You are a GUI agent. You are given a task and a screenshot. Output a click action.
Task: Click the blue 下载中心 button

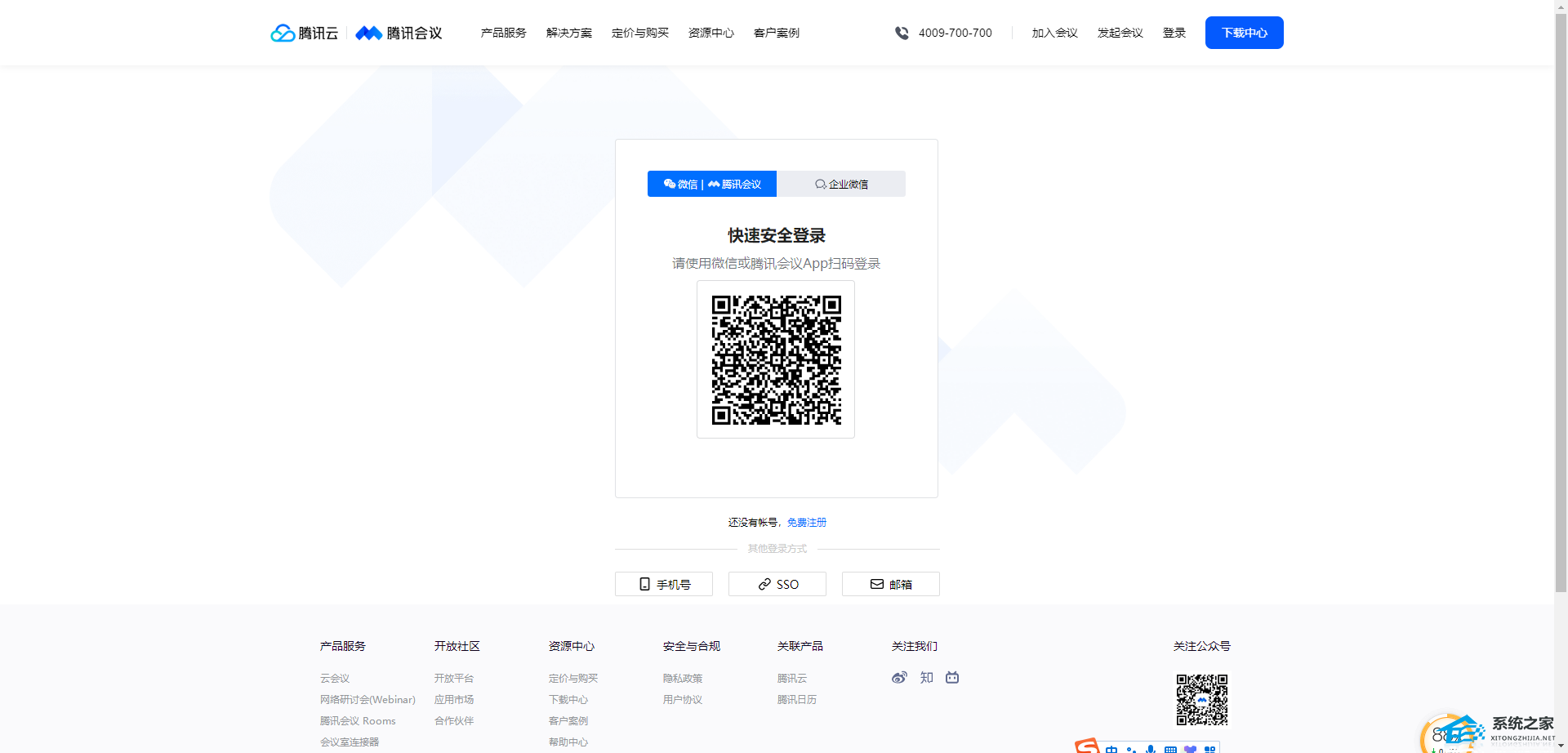1245,33
